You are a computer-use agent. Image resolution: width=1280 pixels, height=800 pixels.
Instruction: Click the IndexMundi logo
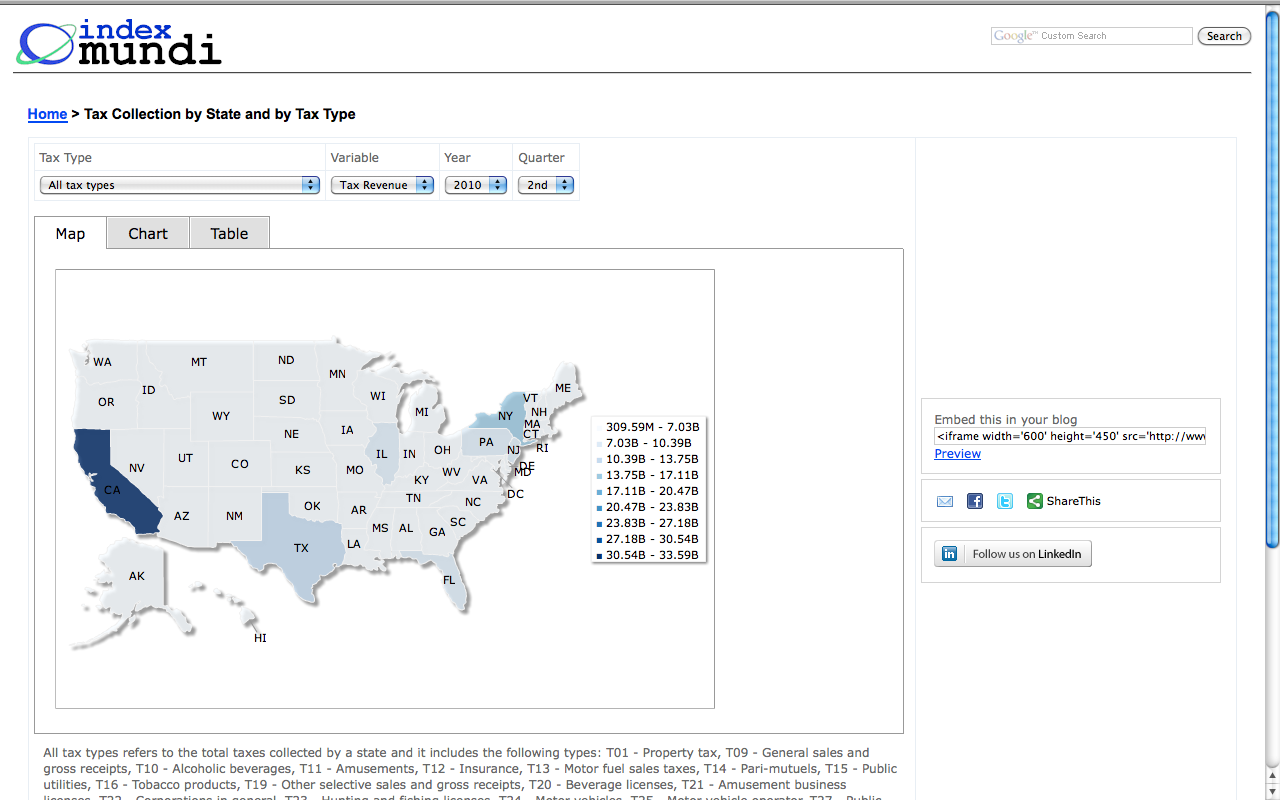pyautogui.click(x=119, y=43)
